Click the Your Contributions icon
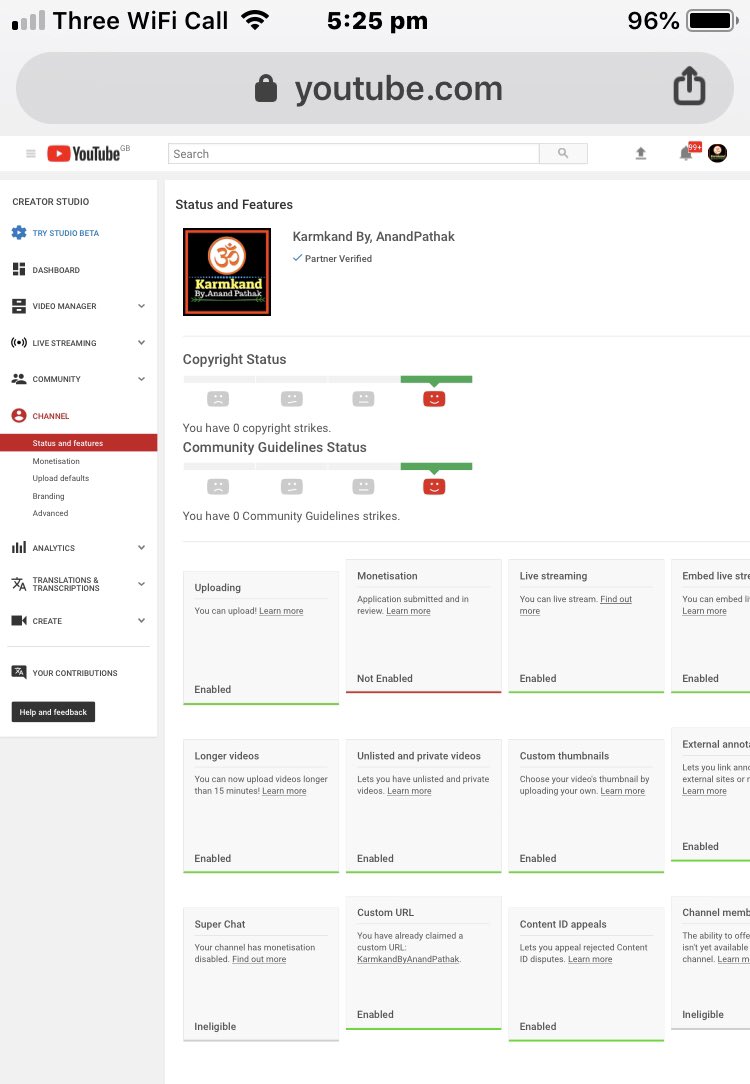 click(19, 672)
